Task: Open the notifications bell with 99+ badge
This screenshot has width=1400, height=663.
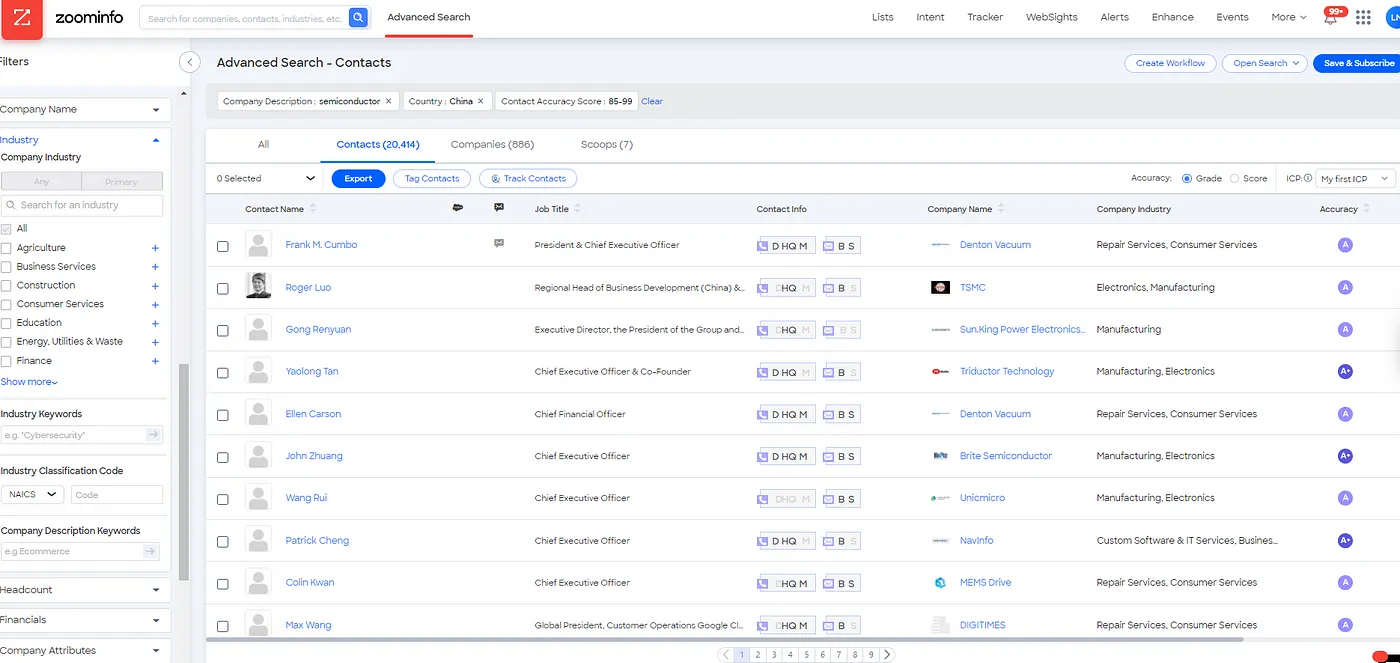Action: coord(1331,17)
